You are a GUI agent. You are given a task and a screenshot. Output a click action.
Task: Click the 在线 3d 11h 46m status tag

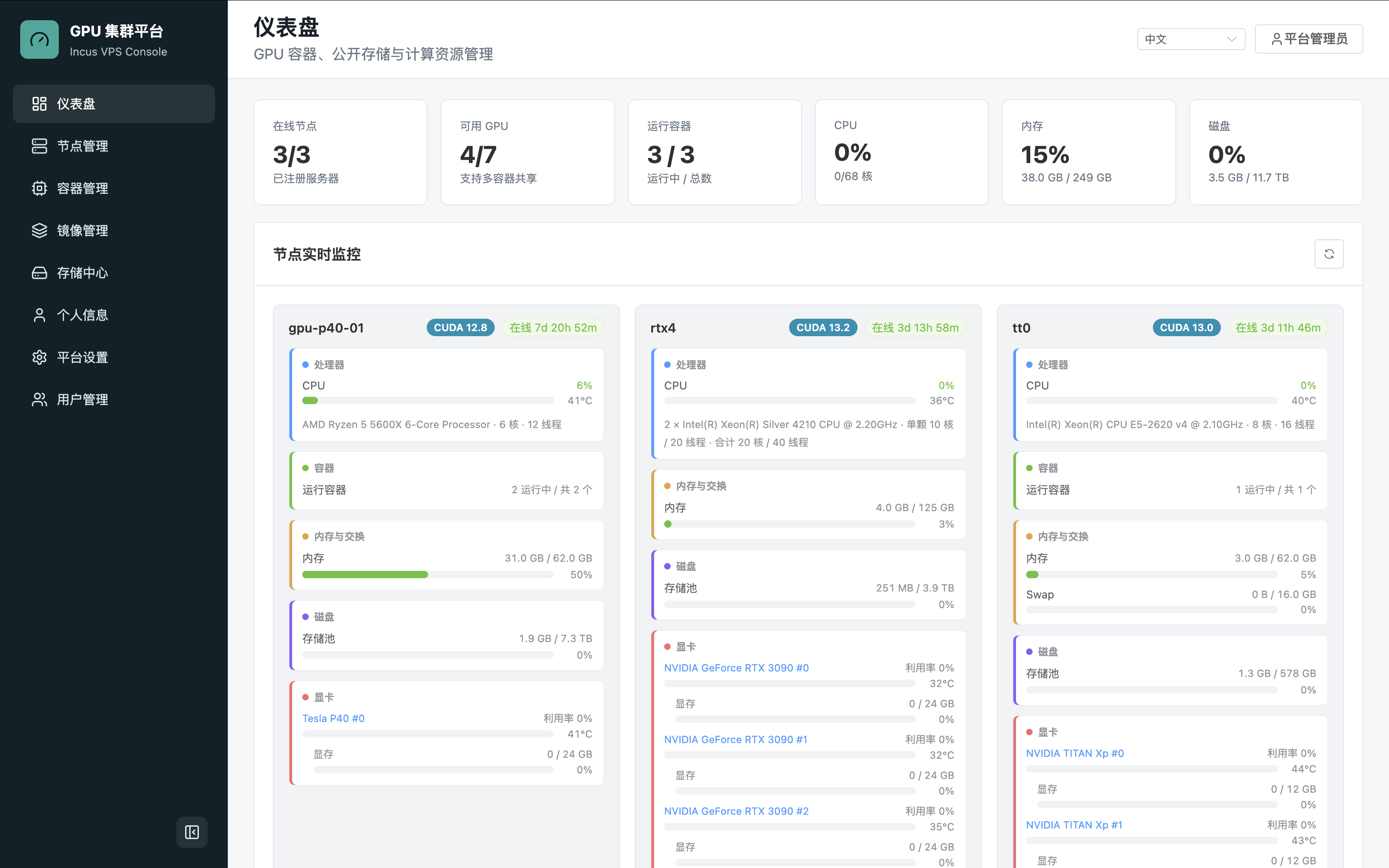pos(1278,328)
